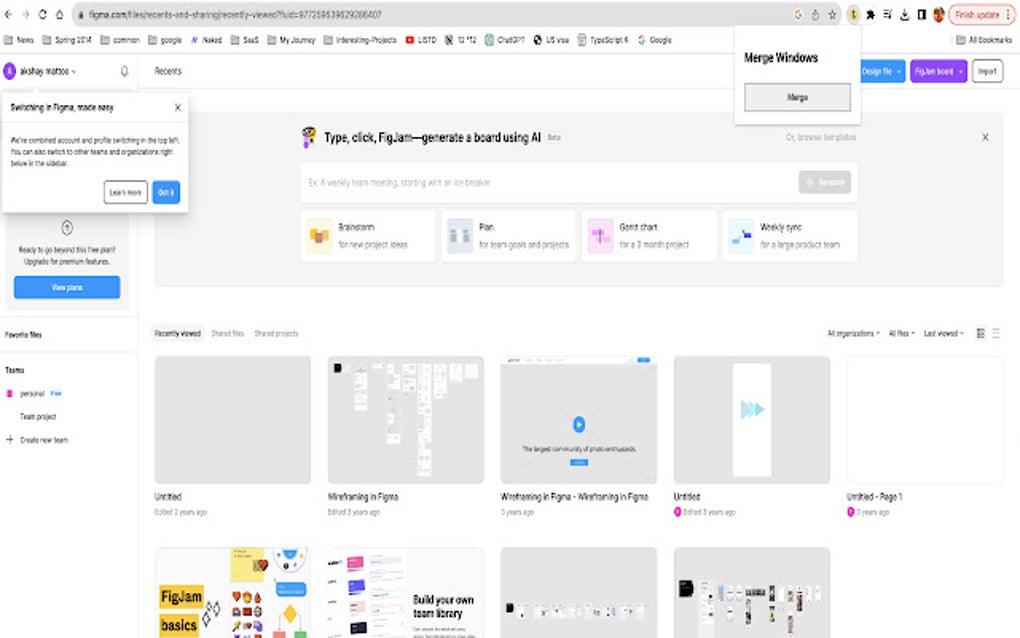Switch to list view of files
The height and width of the screenshot is (638, 1020).
(x=996, y=333)
